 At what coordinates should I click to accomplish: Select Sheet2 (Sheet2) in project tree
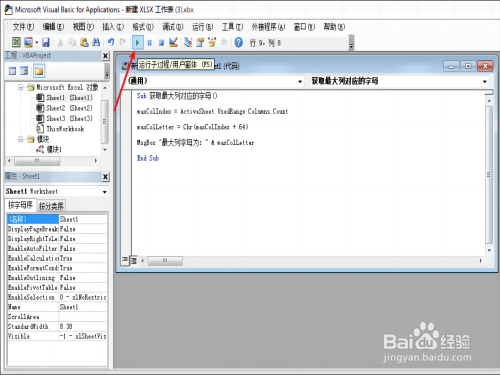click(64, 108)
